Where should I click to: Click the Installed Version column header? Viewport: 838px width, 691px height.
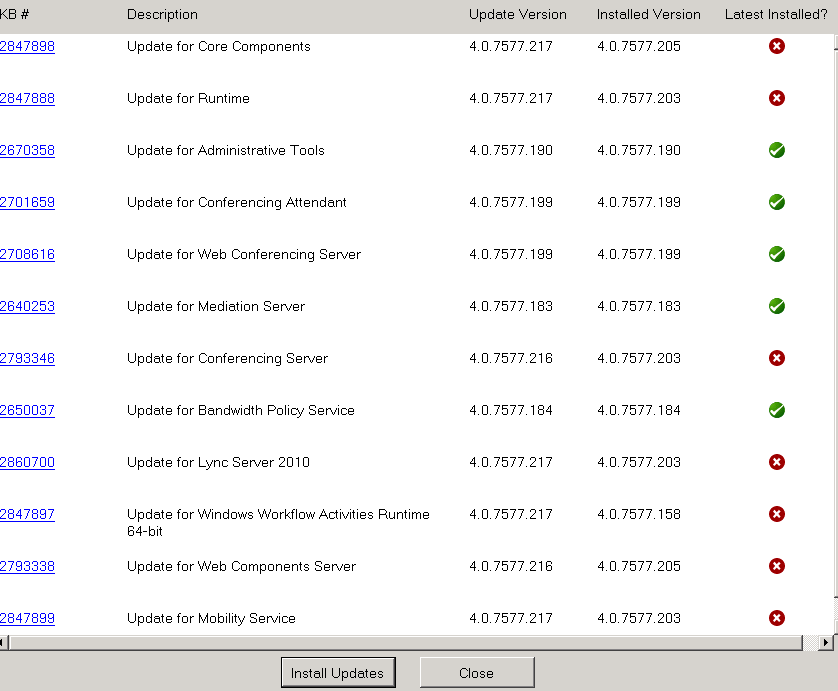coord(648,14)
